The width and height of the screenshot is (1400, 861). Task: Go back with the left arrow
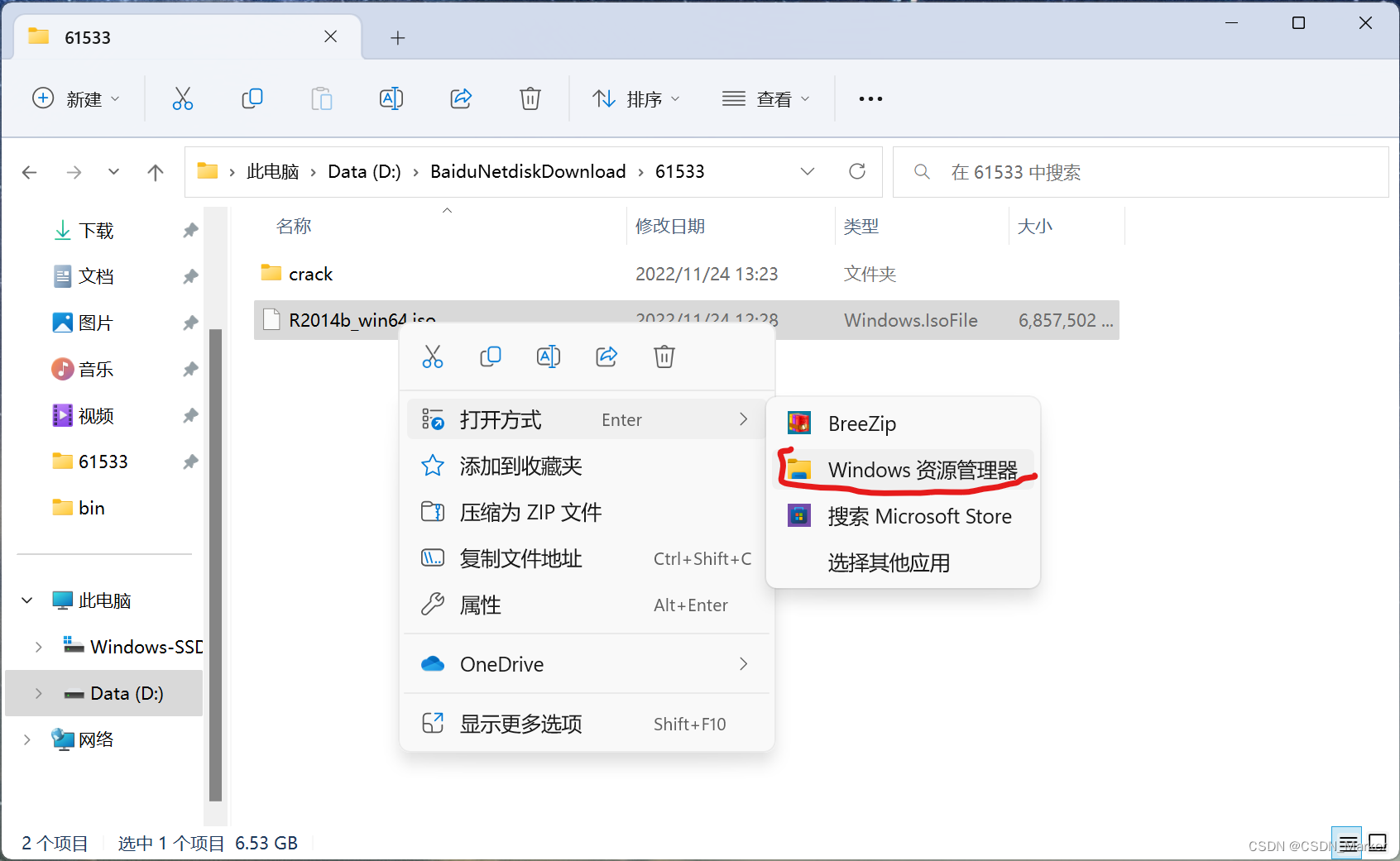pyautogui.click(x=30, y=172)
